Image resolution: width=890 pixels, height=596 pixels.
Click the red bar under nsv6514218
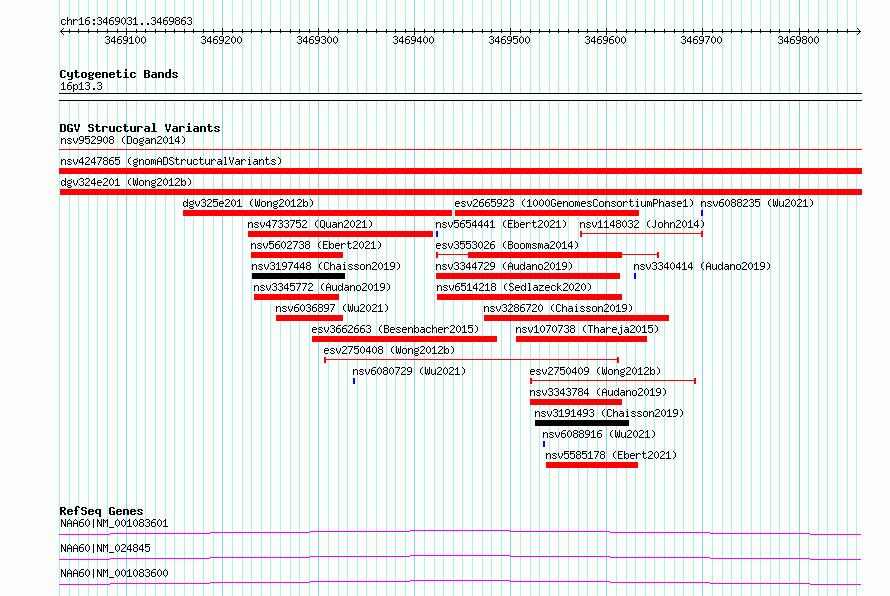pos(530,297)
